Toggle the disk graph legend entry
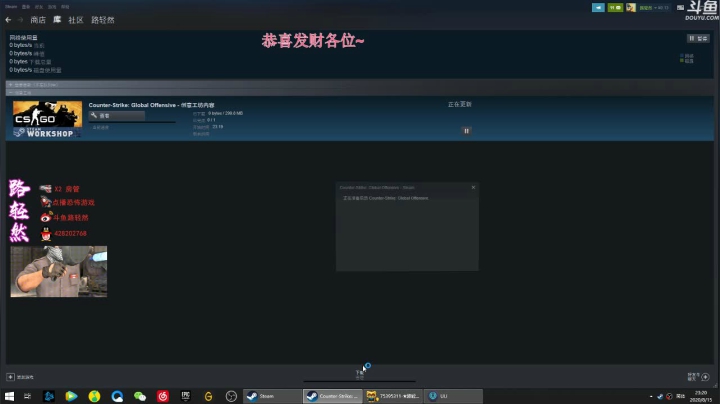 687,61
